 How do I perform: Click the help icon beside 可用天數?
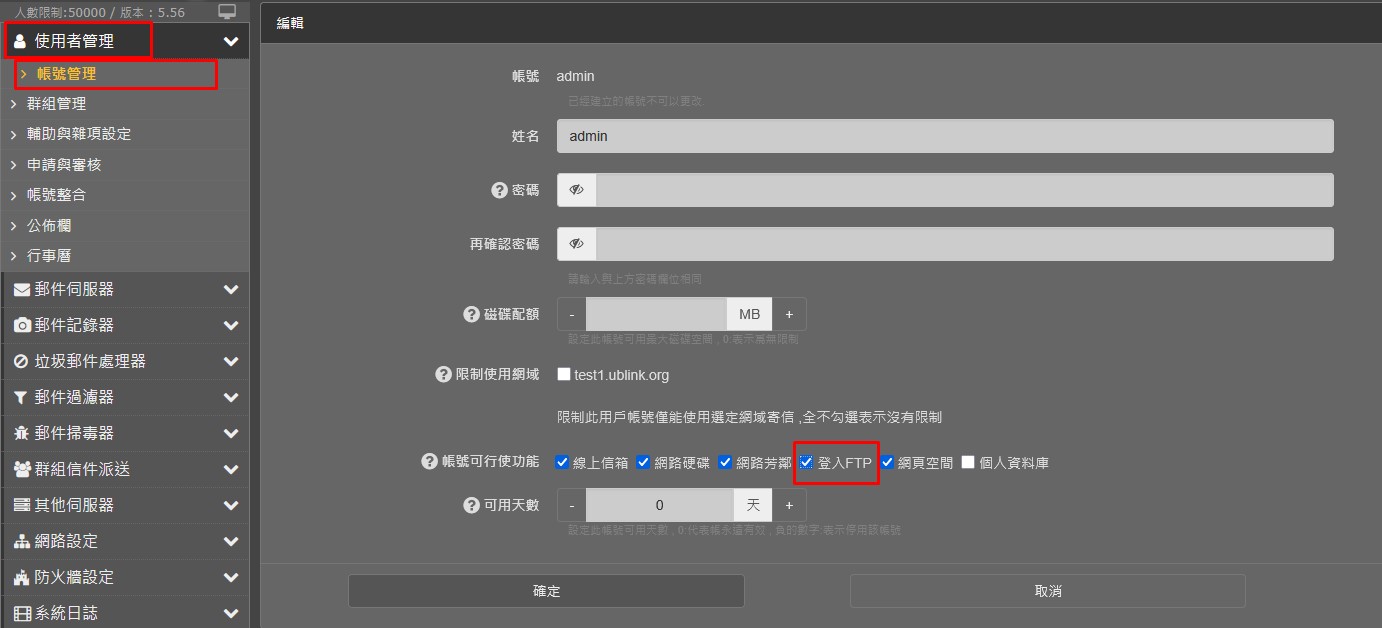tap(472, 505)
